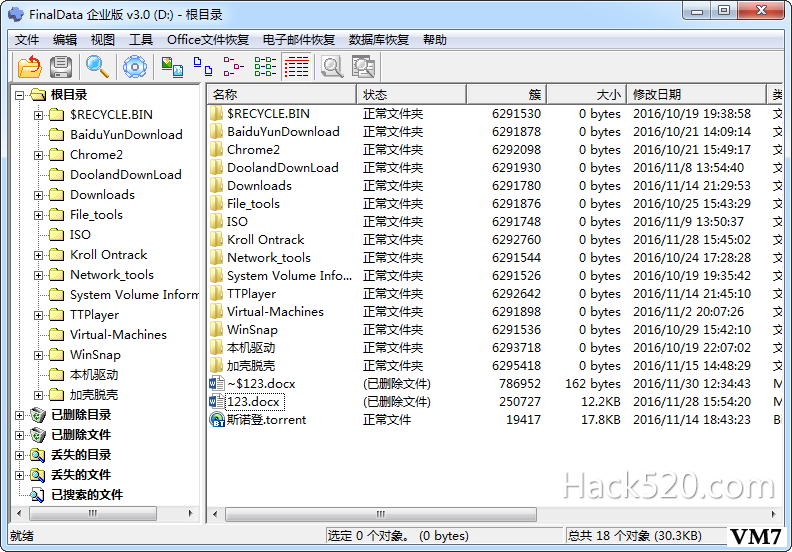The height and width of the screenshot is (552, 792).
Task: Expand Downloads folder in the tree
Action: coord(38,195)
